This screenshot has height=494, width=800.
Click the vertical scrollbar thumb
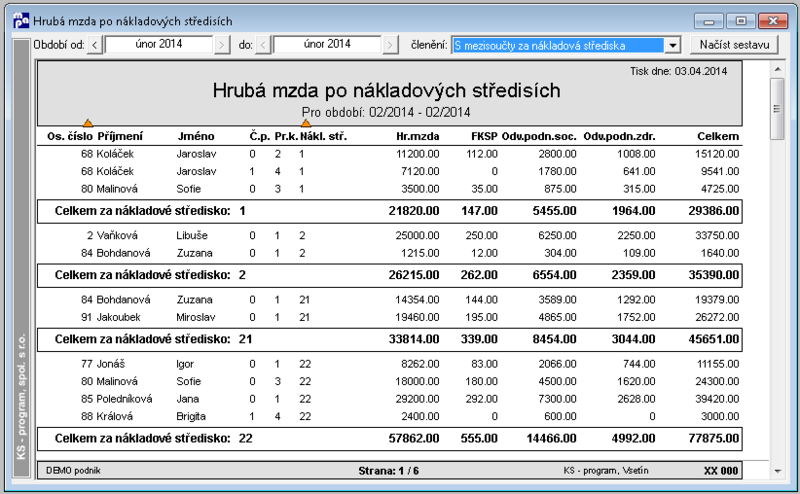coord(777,108)
